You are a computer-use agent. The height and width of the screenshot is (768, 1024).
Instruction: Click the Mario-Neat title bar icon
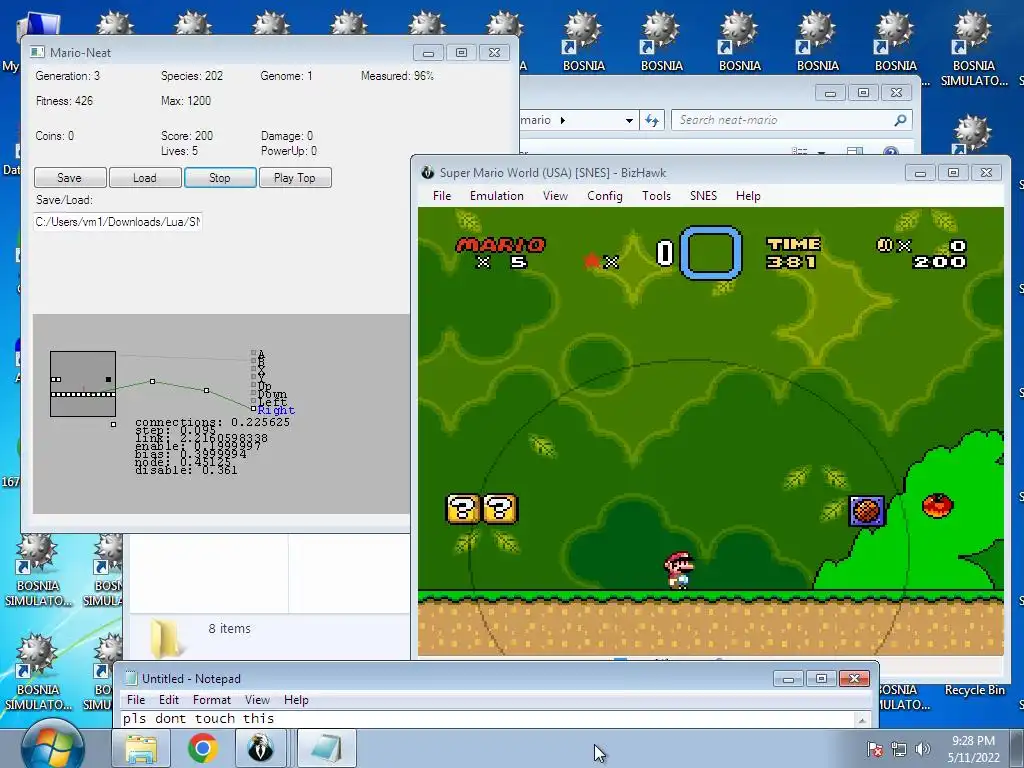point(37,52)
